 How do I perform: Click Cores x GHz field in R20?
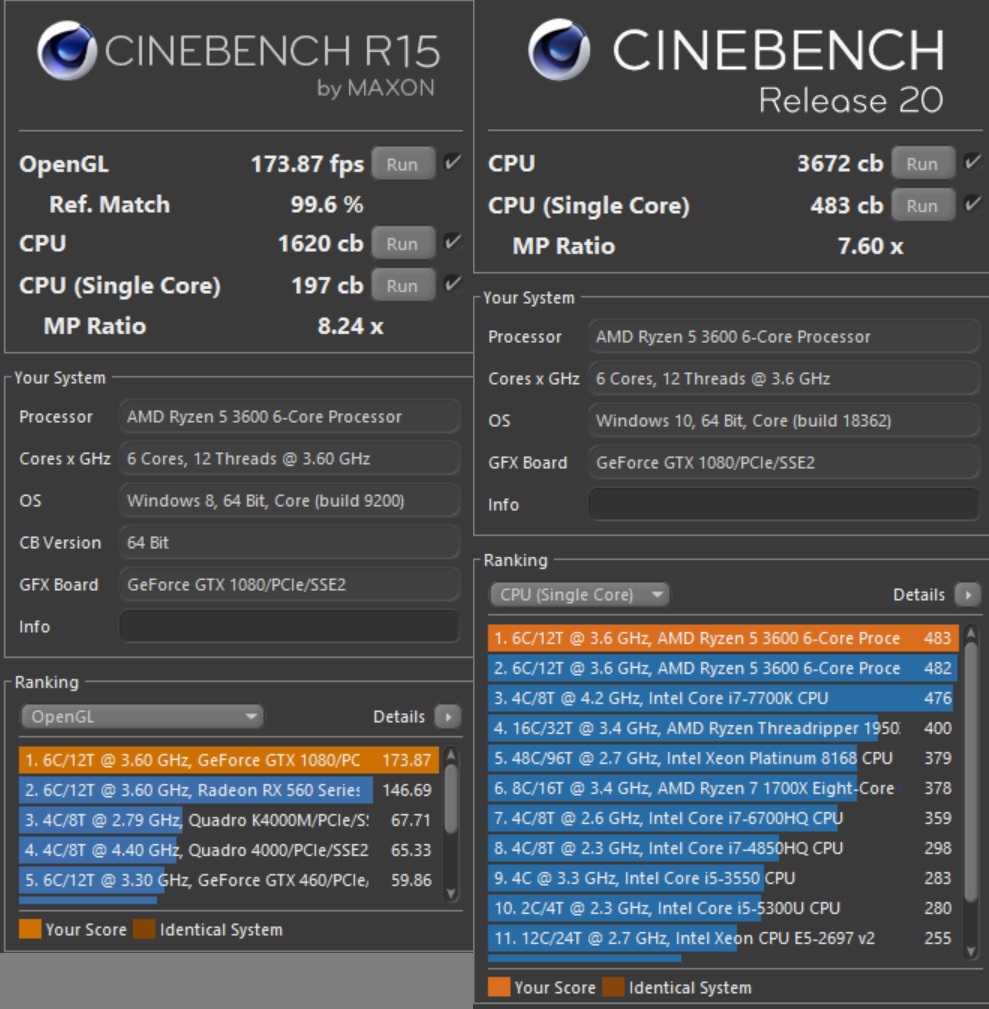point(784,378)
